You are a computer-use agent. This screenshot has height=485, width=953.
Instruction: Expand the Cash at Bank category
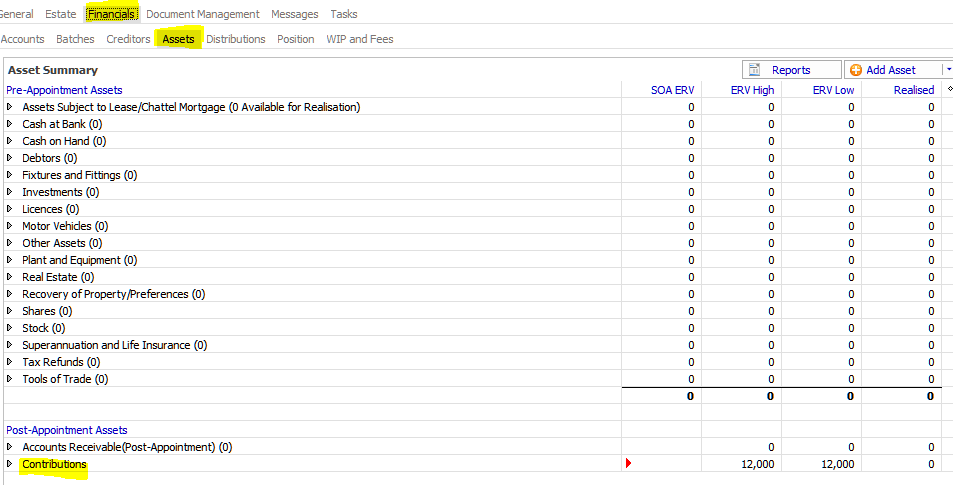(10, 124)
